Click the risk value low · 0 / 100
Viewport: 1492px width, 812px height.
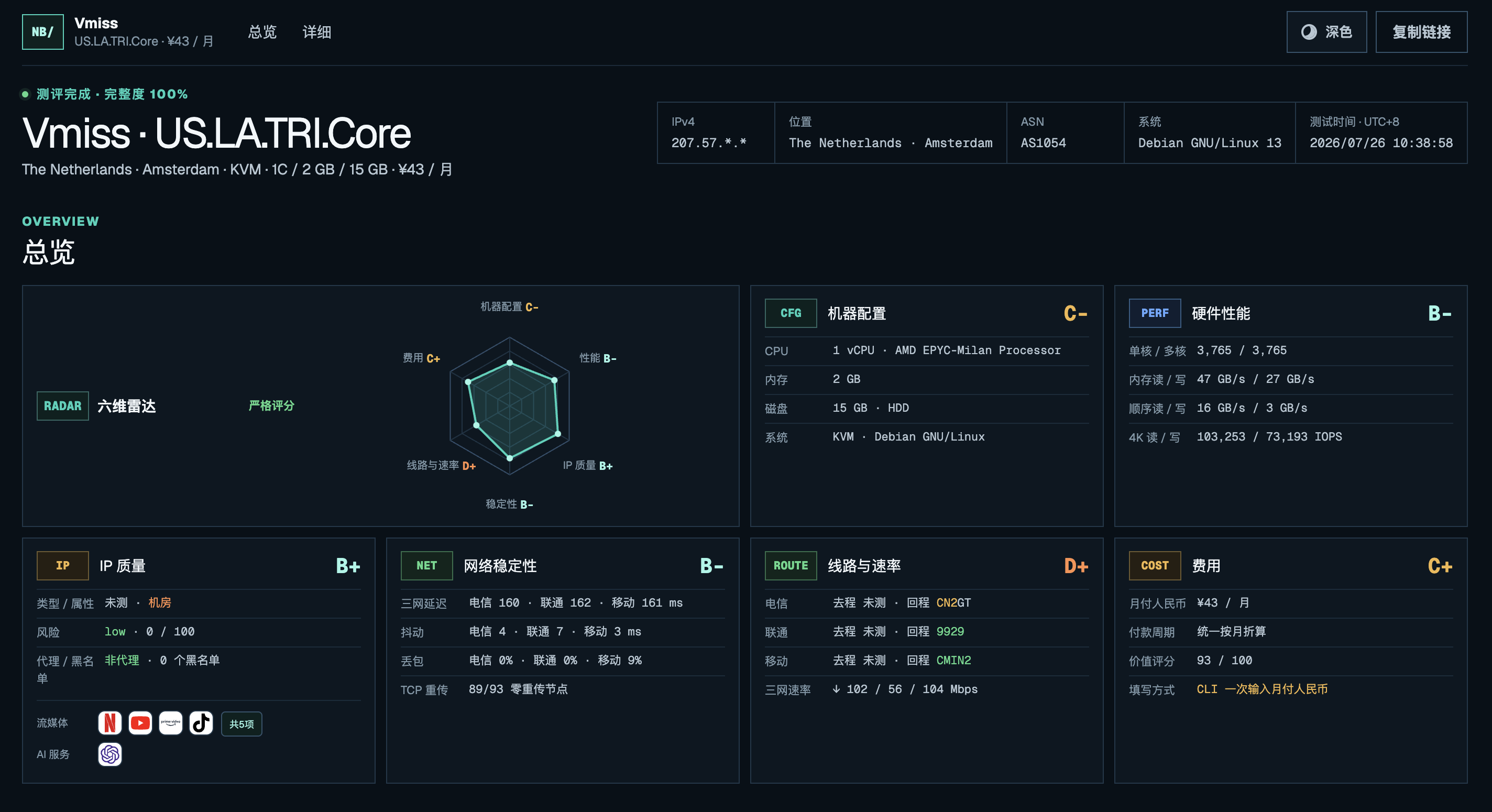point(149,632)
